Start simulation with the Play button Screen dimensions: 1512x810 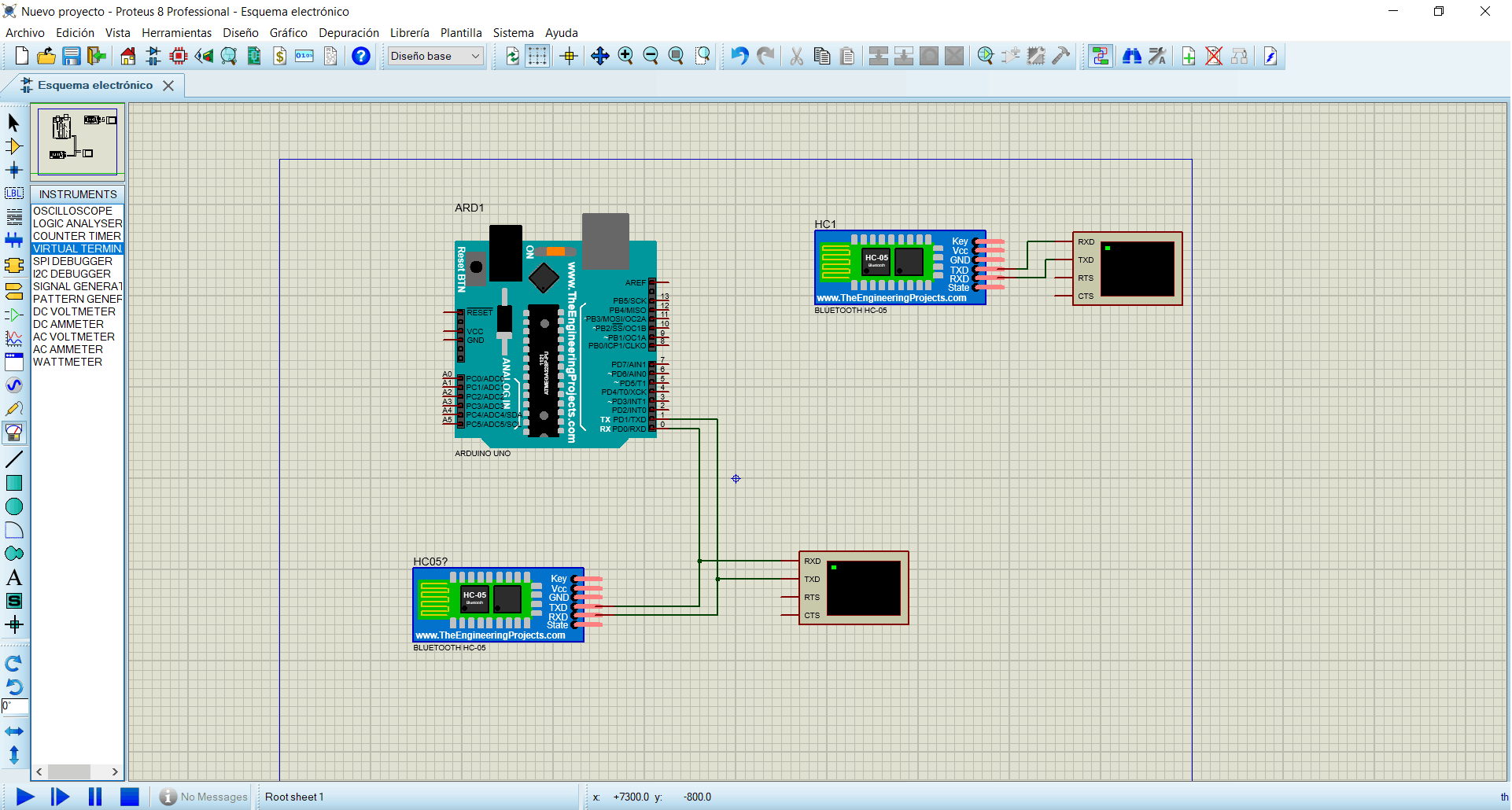pos(25,797)
